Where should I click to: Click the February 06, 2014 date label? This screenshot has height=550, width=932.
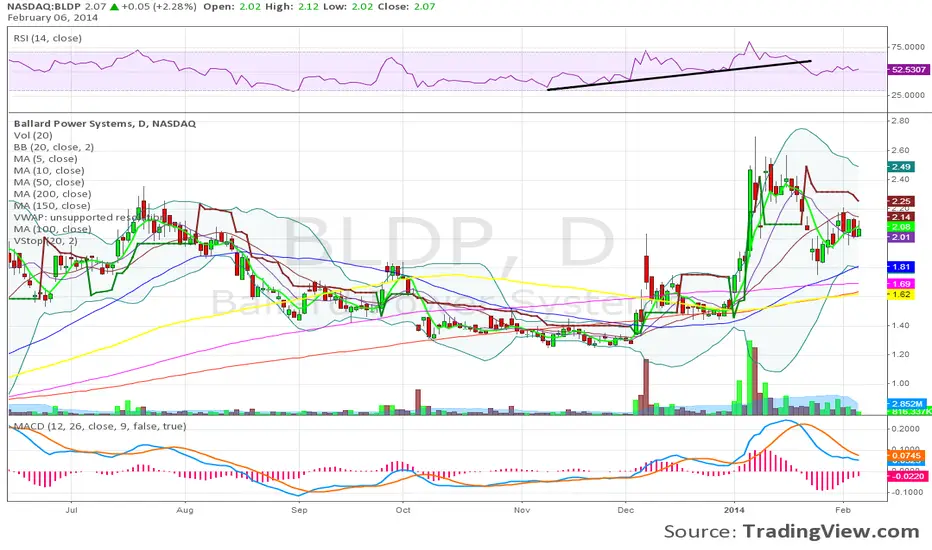coord(53,18)
